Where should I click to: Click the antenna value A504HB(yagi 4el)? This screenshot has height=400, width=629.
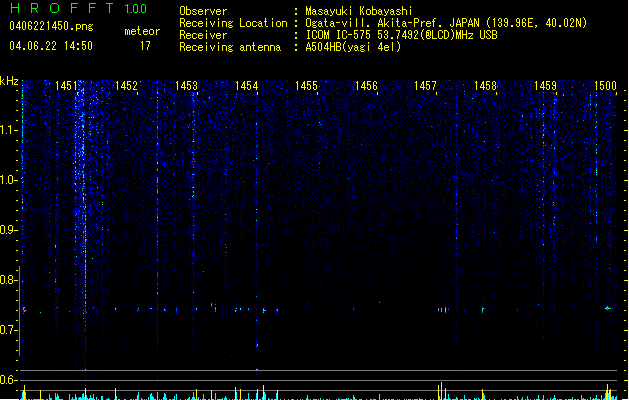pyautogui.click(x=353, y=47)
